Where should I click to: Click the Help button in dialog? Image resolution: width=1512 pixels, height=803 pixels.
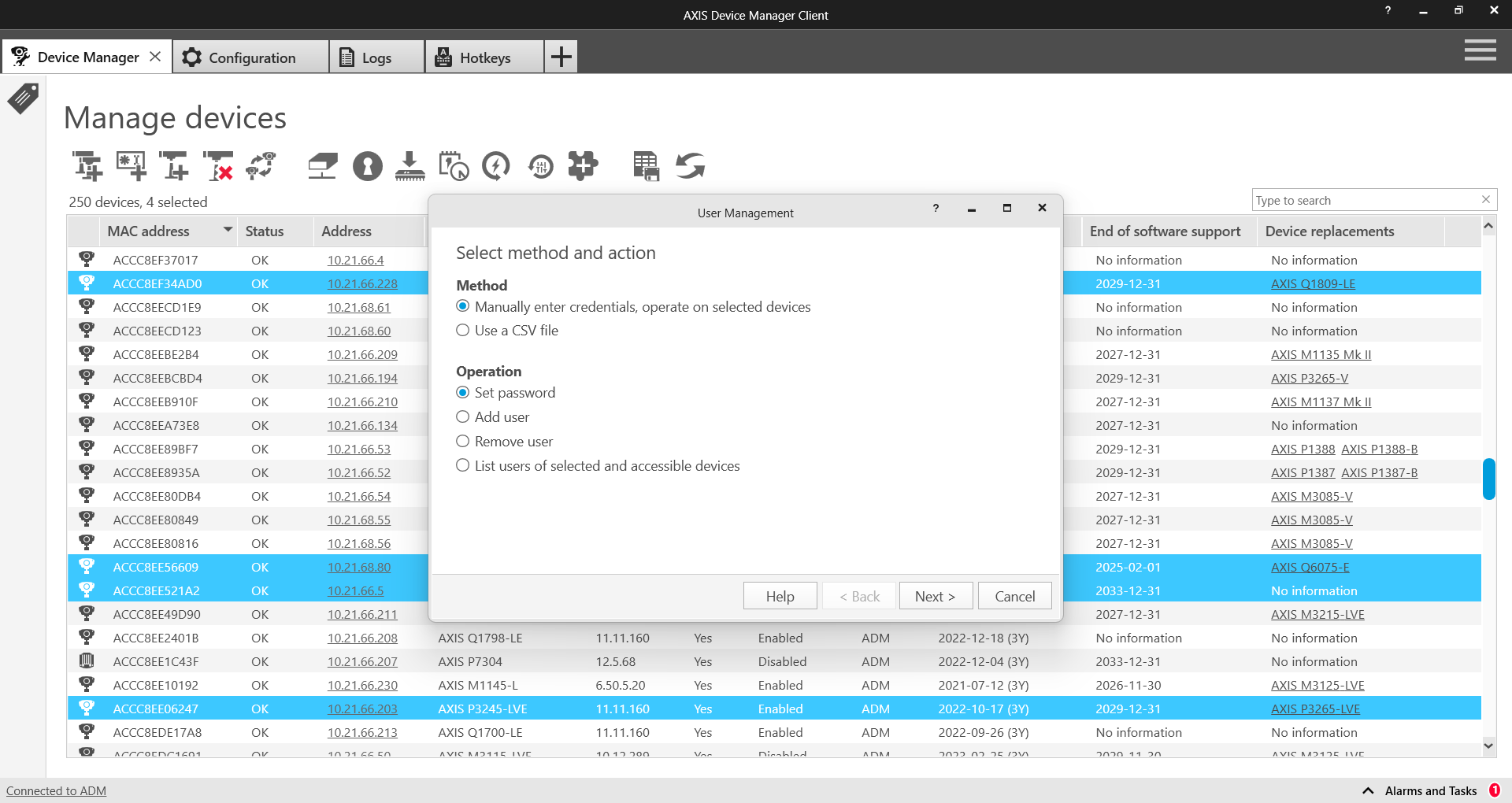pyautogui.click(x=780, y=596)
